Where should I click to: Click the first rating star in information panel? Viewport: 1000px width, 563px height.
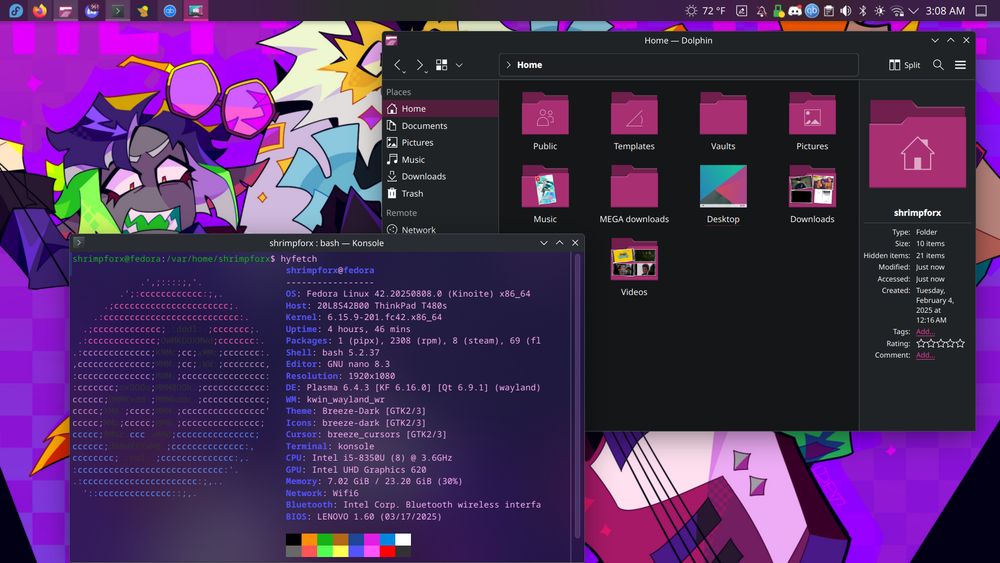pos(921,343)
